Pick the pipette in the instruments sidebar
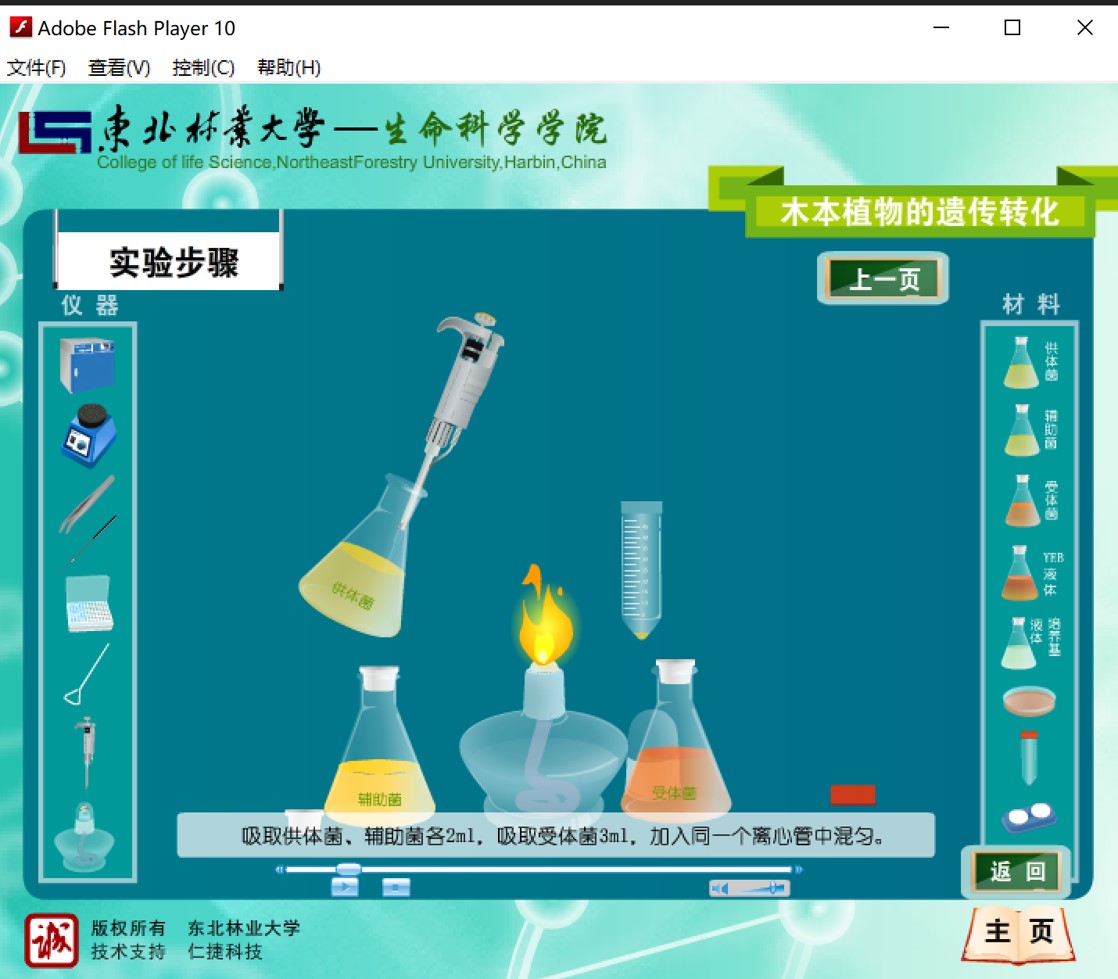 pyautogui.click(x=88, y=752)
